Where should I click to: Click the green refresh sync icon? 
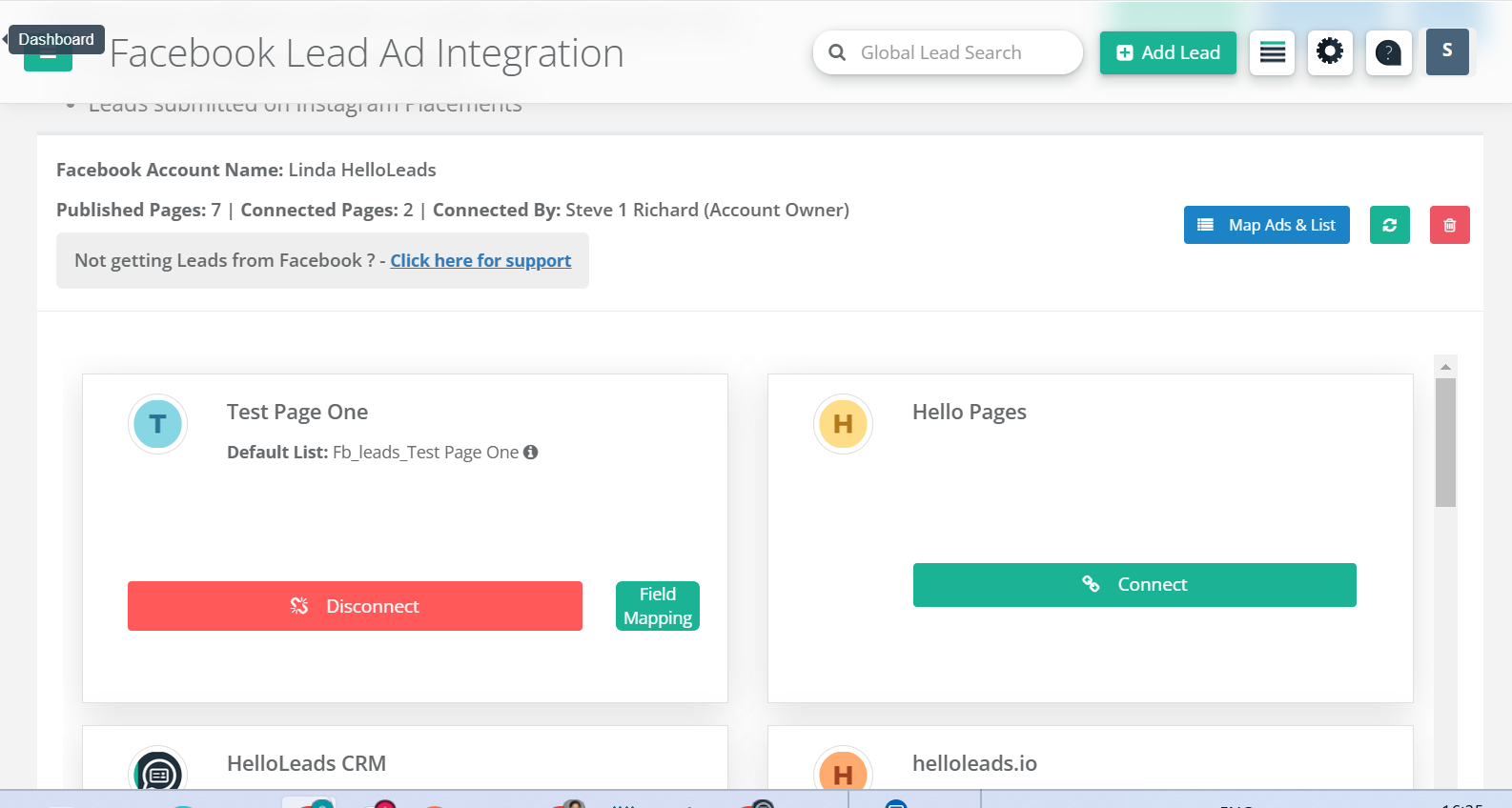click(x=1390, y=225)
